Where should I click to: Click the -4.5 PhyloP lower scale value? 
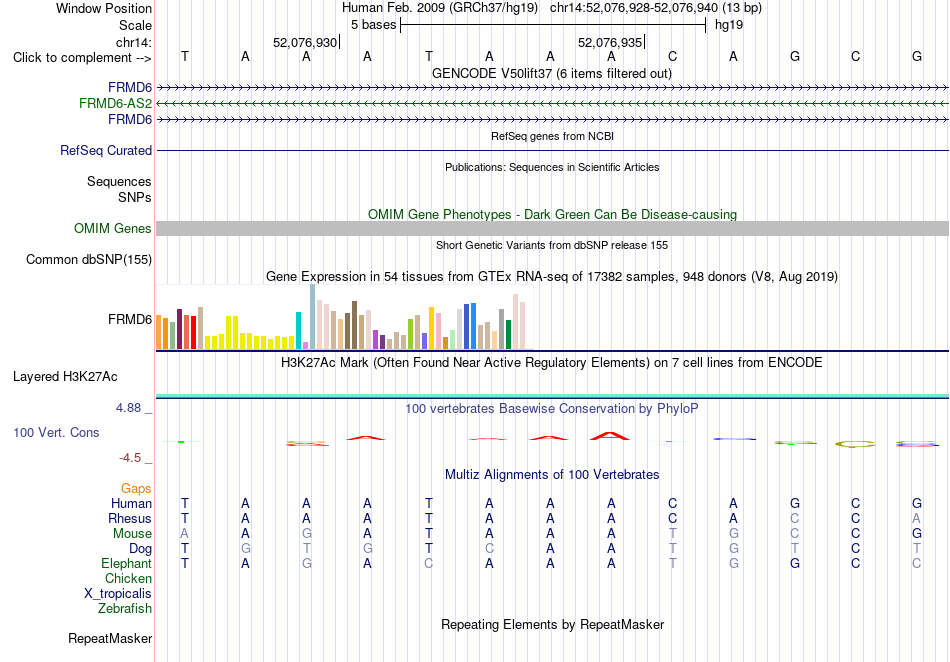[130, 458]
